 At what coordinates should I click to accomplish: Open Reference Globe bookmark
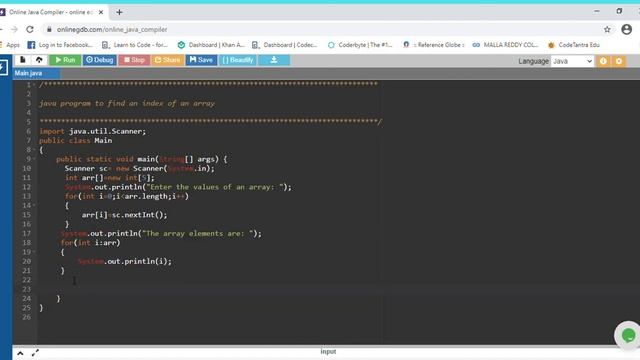433,45
